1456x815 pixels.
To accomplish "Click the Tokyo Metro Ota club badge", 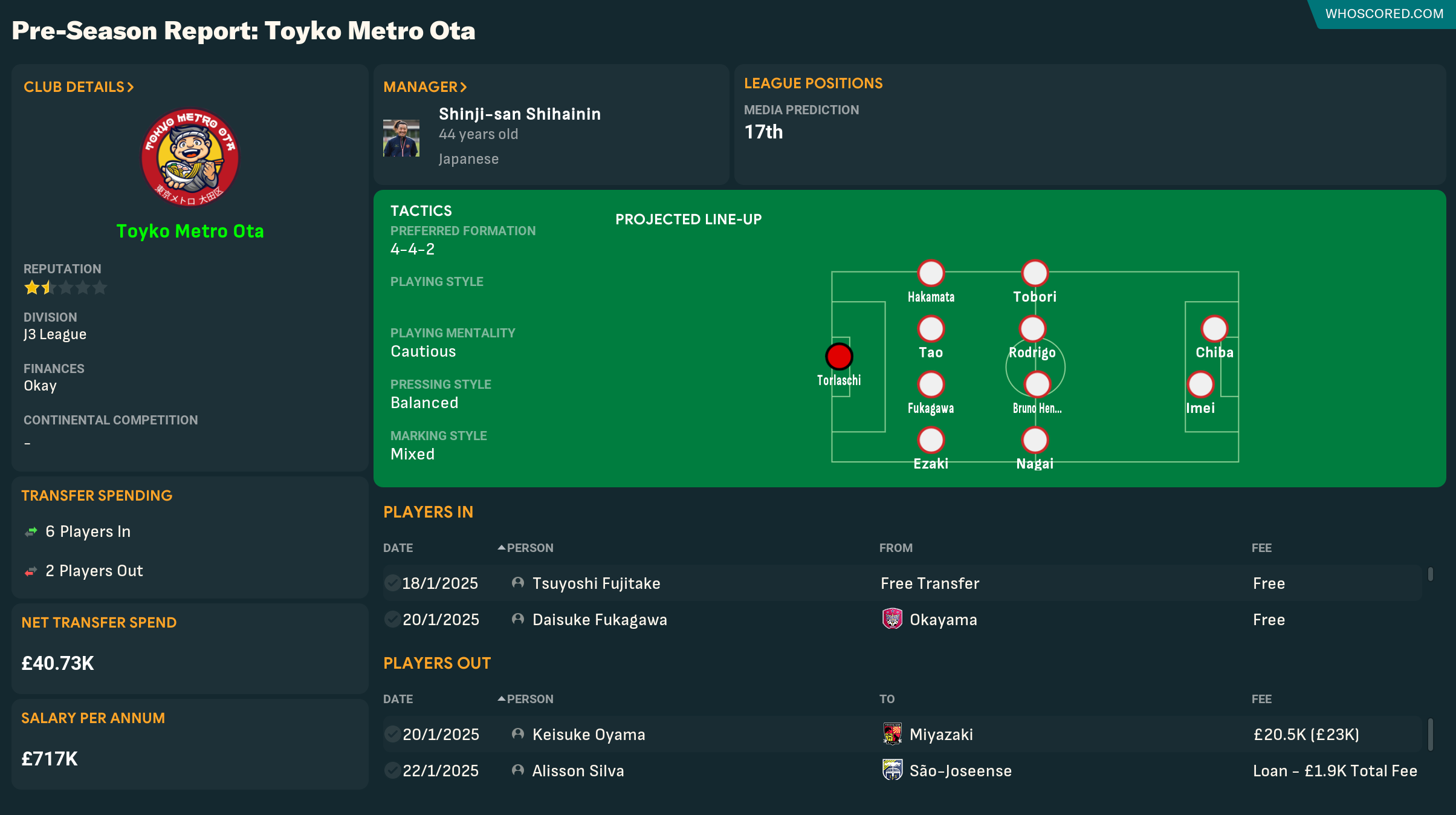I will tap(190, 157).
